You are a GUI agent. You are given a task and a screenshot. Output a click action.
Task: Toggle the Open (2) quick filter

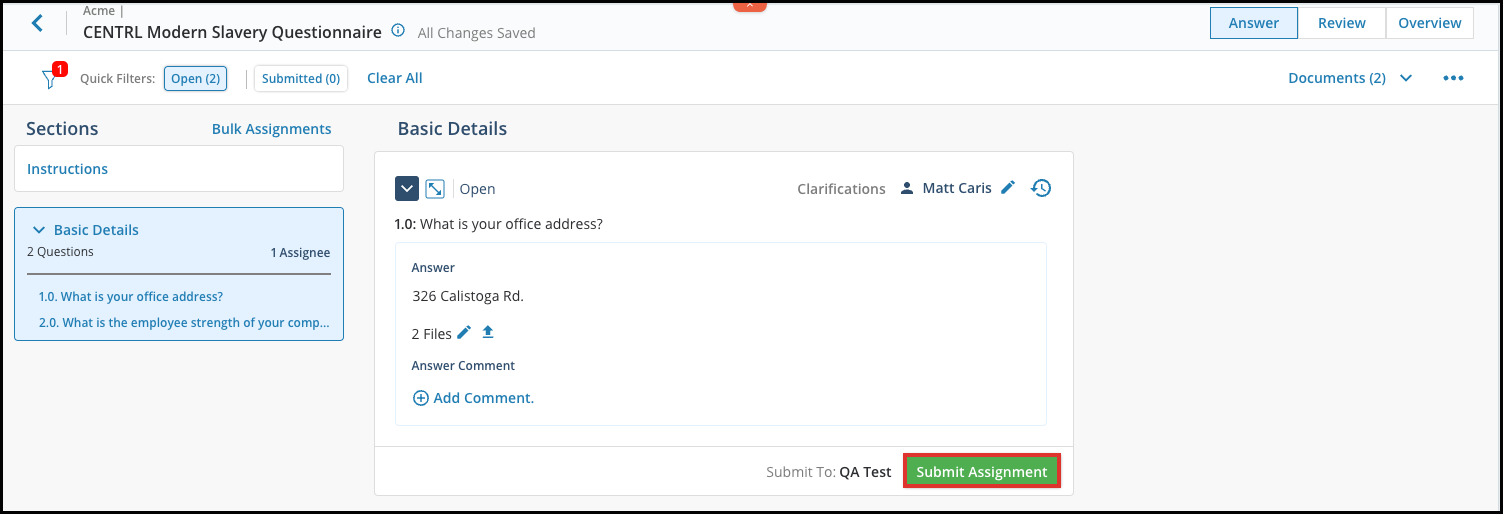(195, 78)
